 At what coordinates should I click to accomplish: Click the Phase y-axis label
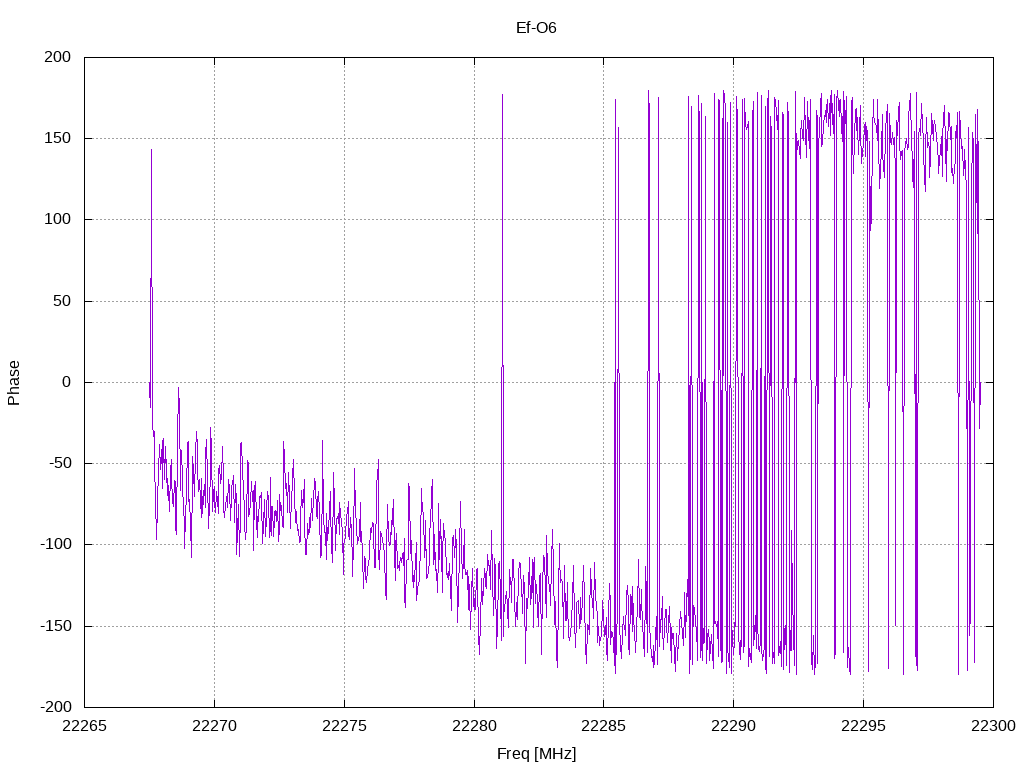(14, 383)
